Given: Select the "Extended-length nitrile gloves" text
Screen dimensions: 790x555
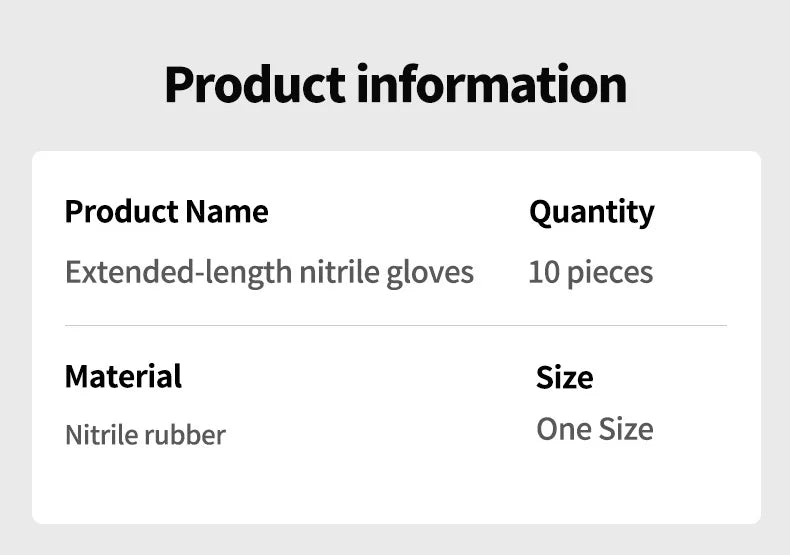Looking at the screenshot, I should (x=269, y=272).
